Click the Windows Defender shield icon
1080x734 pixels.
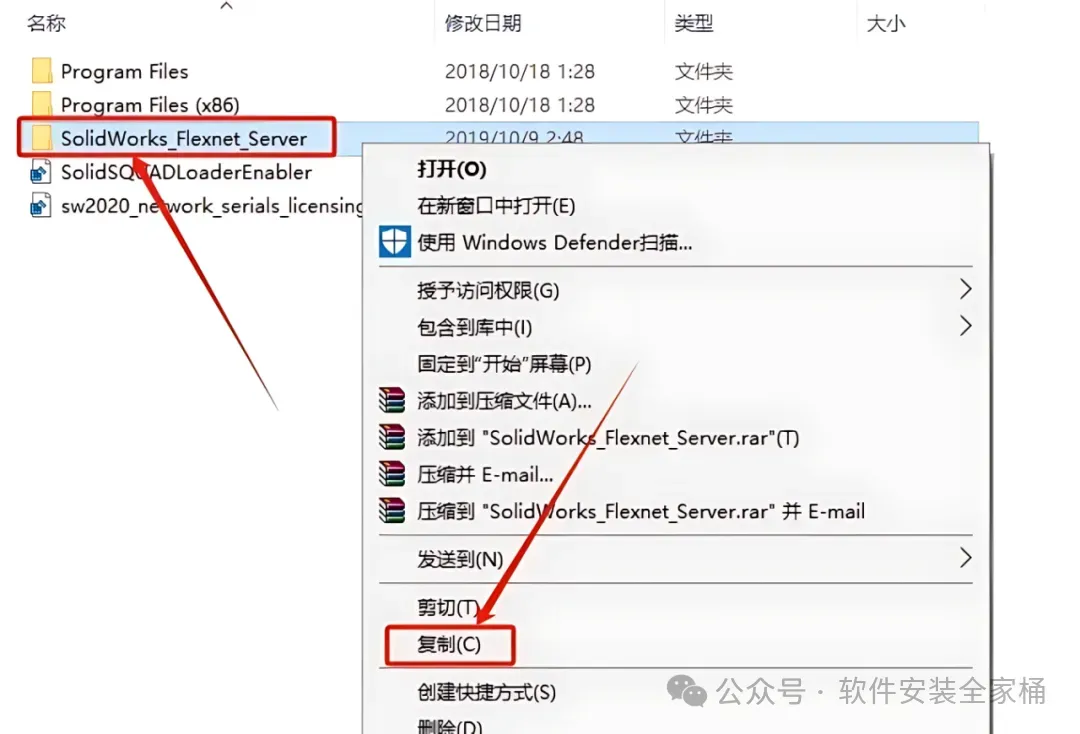click(395, 242)
